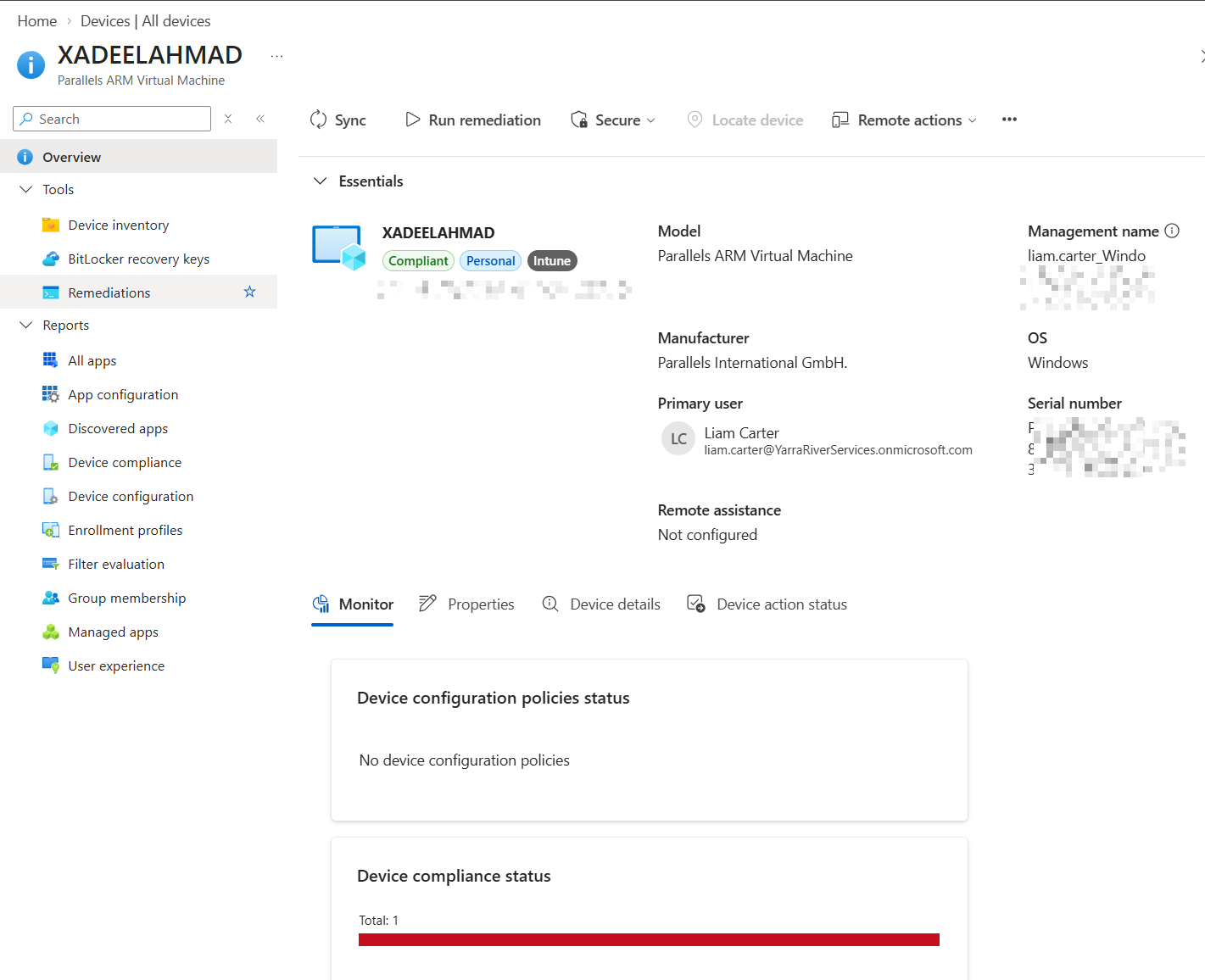
Task: Open the ellipsis menu next to XADEELAHMAD title
Action: pyautogui.click(x=276, y=57)
